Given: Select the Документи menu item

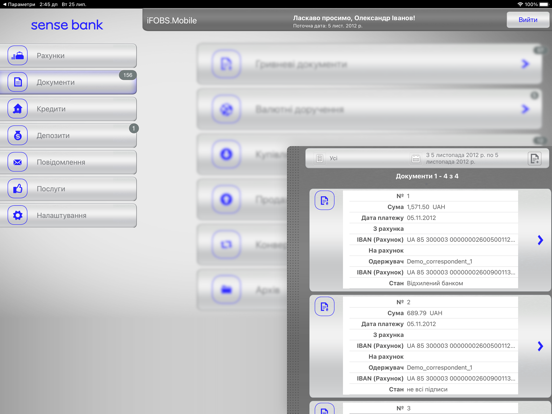Looking at the screenshot, I should [68, 82].
